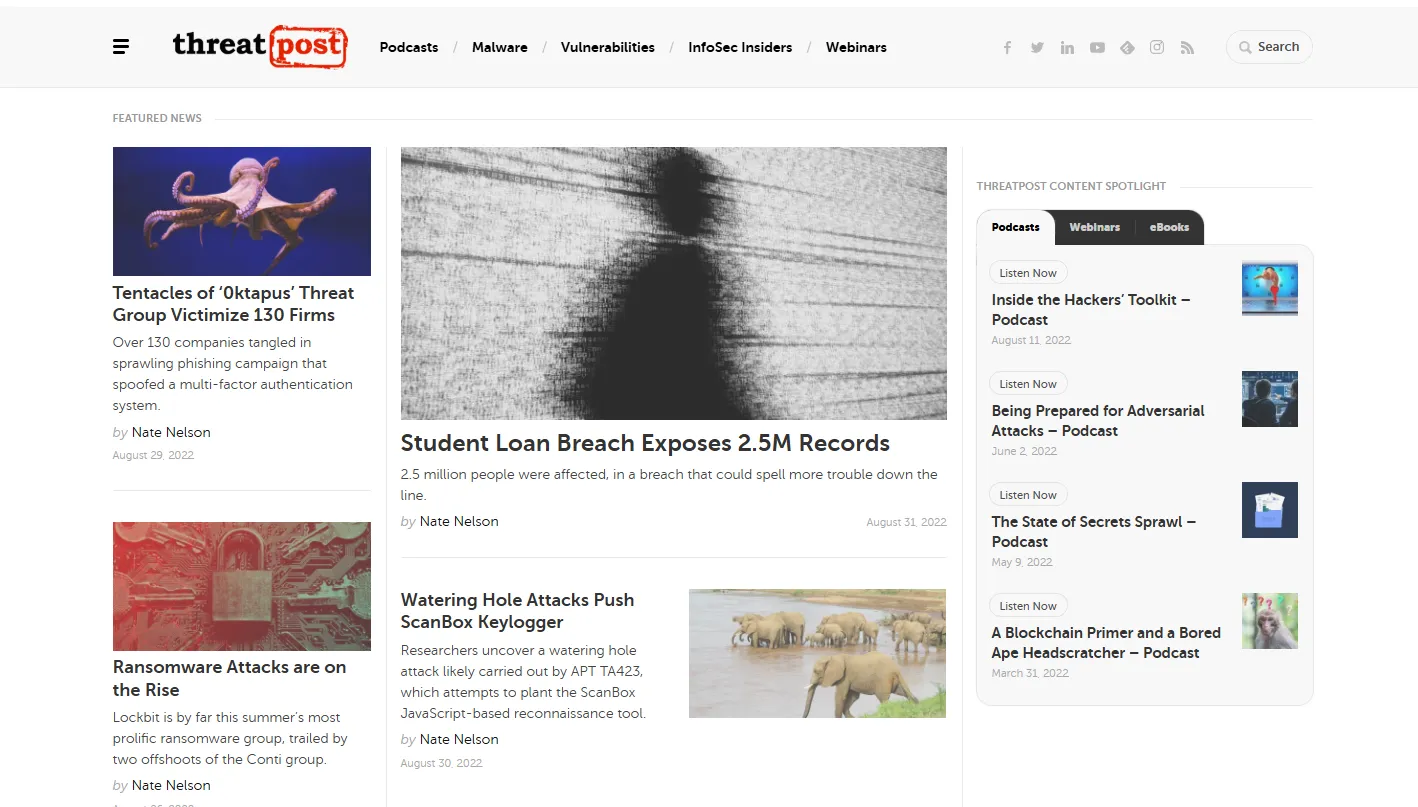The image size is (1418, 807).
Task: Open Threatpost's Twitter icon
Action: coord(1037,47)
